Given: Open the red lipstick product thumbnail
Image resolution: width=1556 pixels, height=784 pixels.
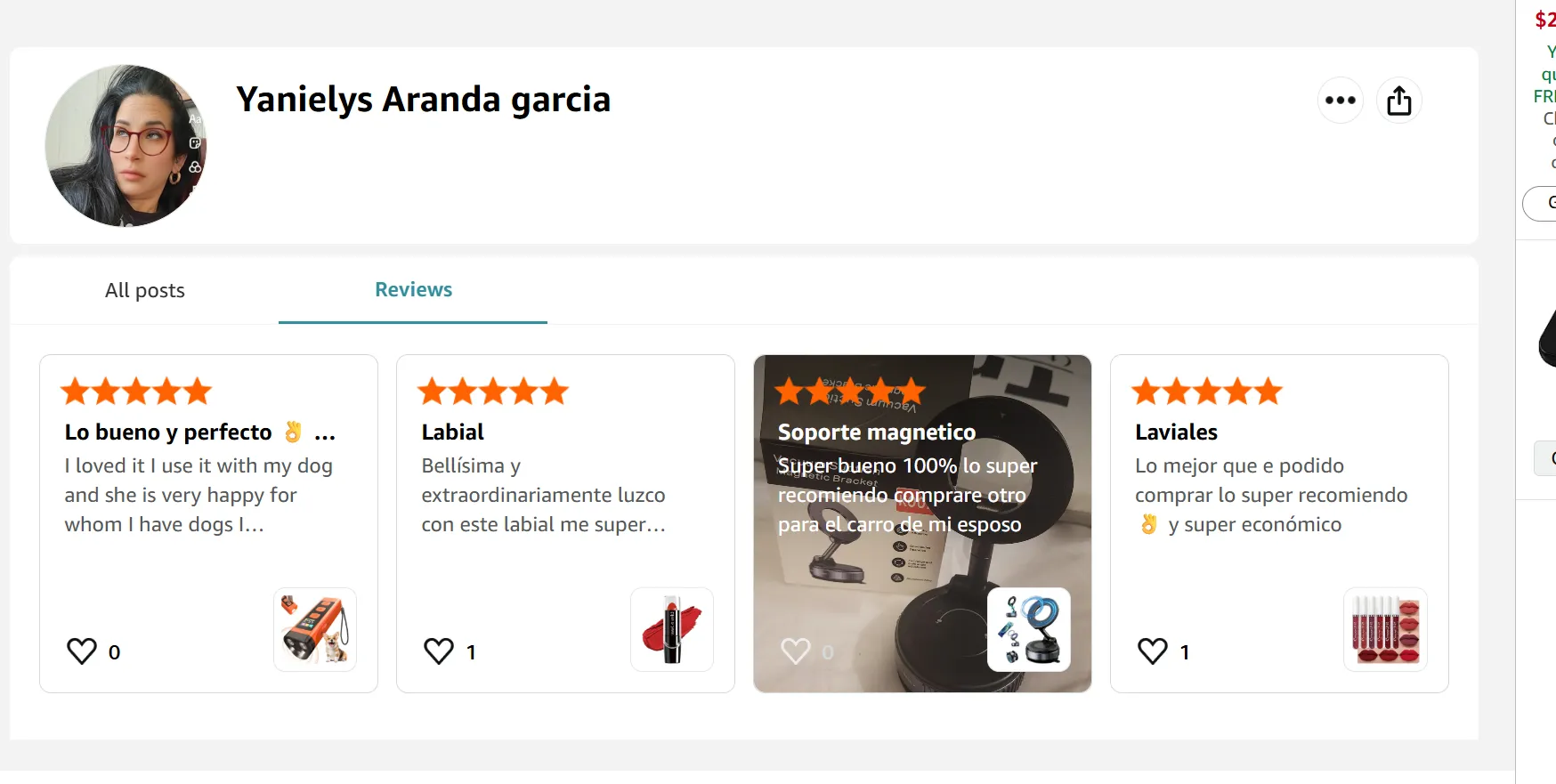Looking at the screenshot, I should coord(672,629).
